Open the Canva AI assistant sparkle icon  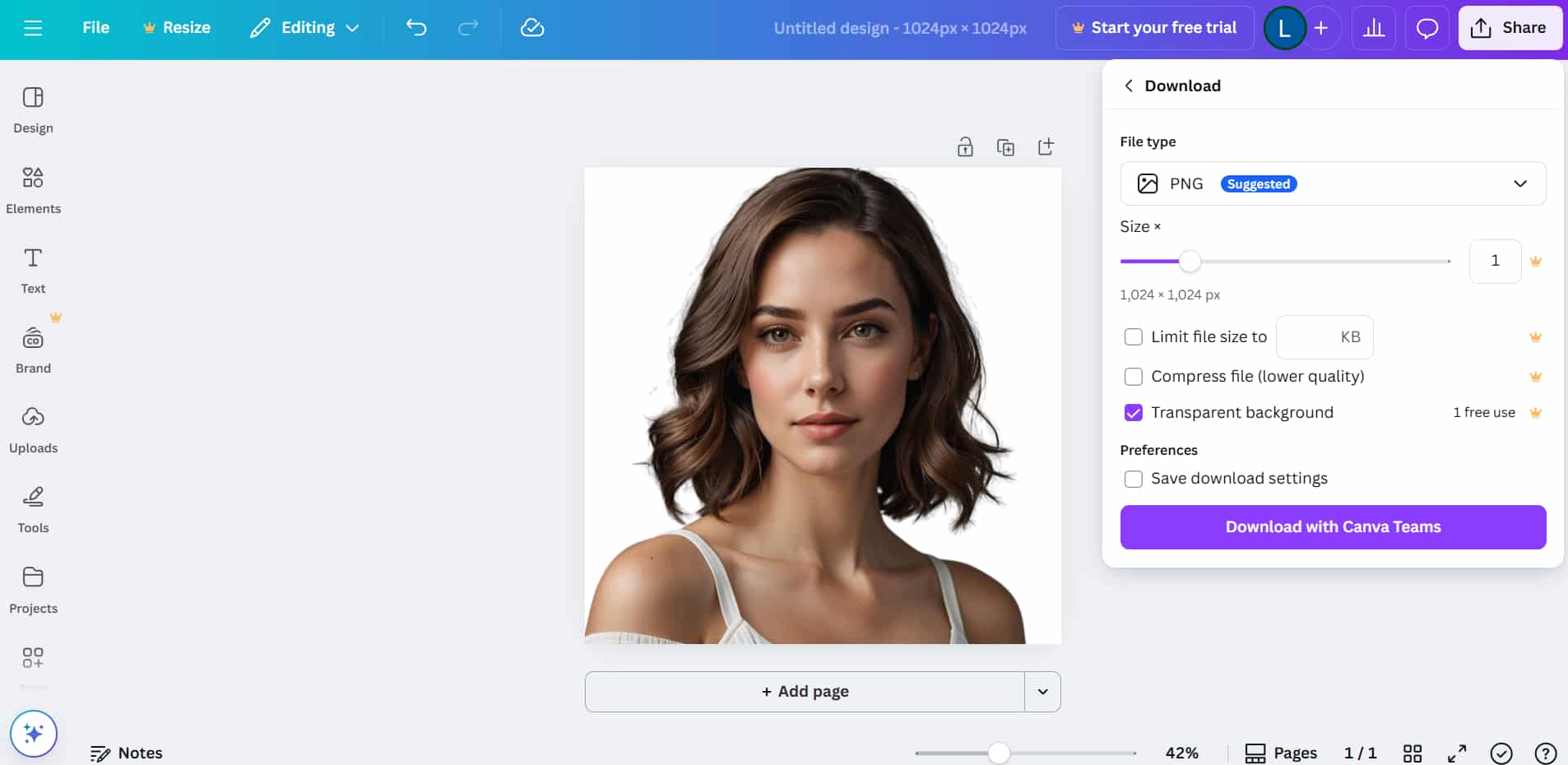pyautogui.click(x=33, y=733)
